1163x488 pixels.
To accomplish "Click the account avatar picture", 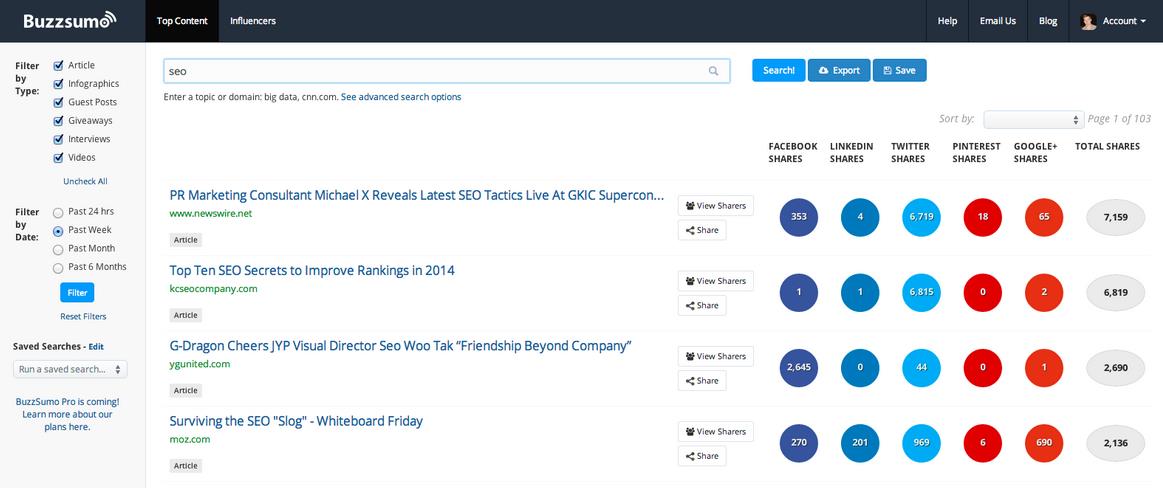I will coord(1088,21).
